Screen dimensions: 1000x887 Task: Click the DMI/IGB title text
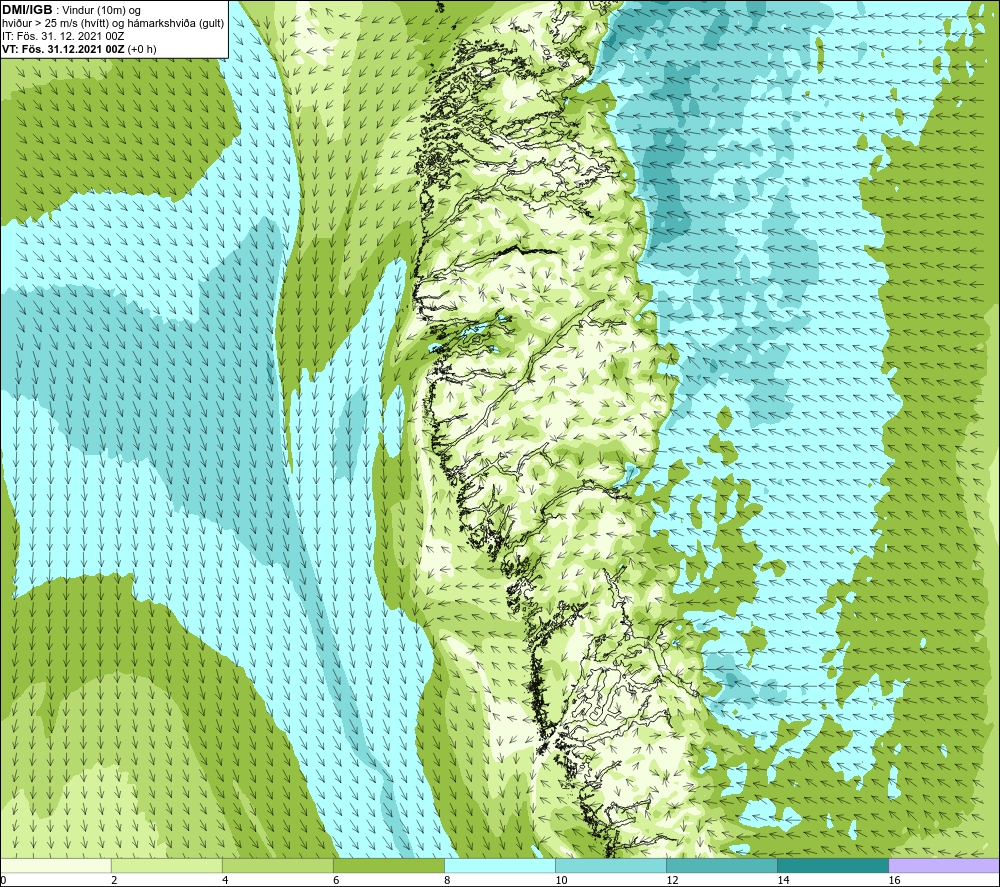click(x=27, y=10)
